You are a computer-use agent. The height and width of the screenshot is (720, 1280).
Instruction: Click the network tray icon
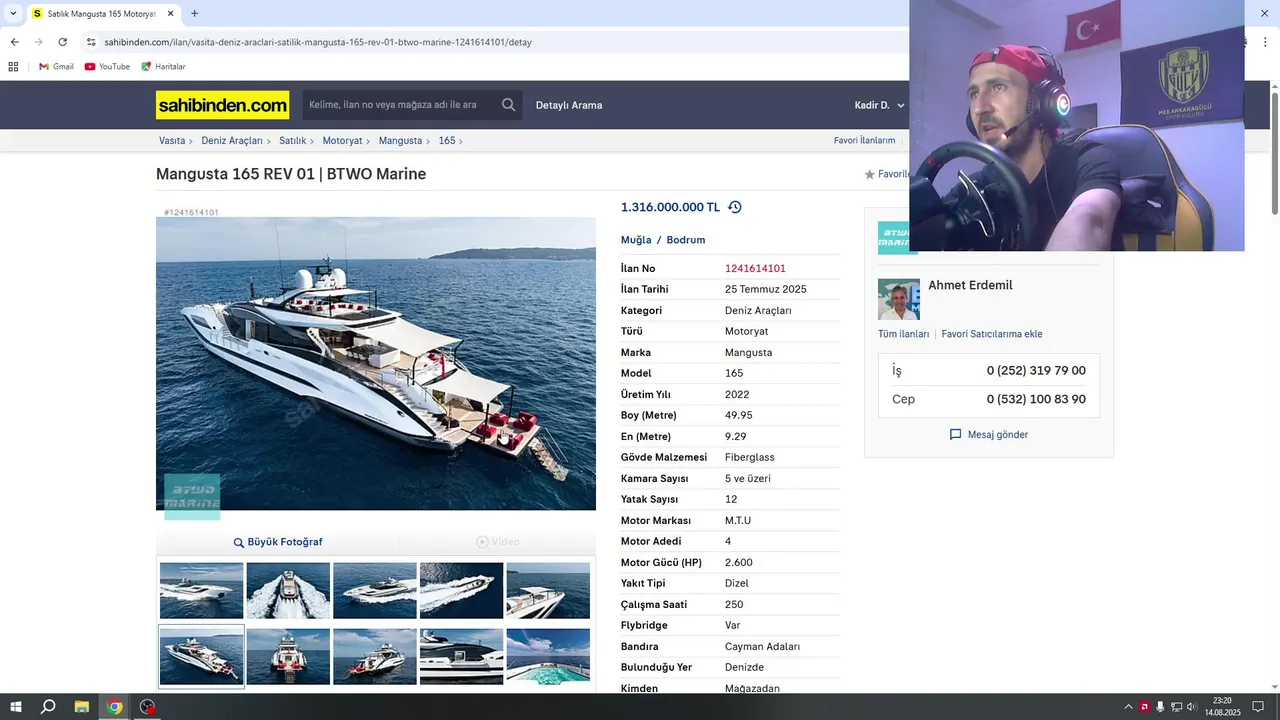(1176, 707)
